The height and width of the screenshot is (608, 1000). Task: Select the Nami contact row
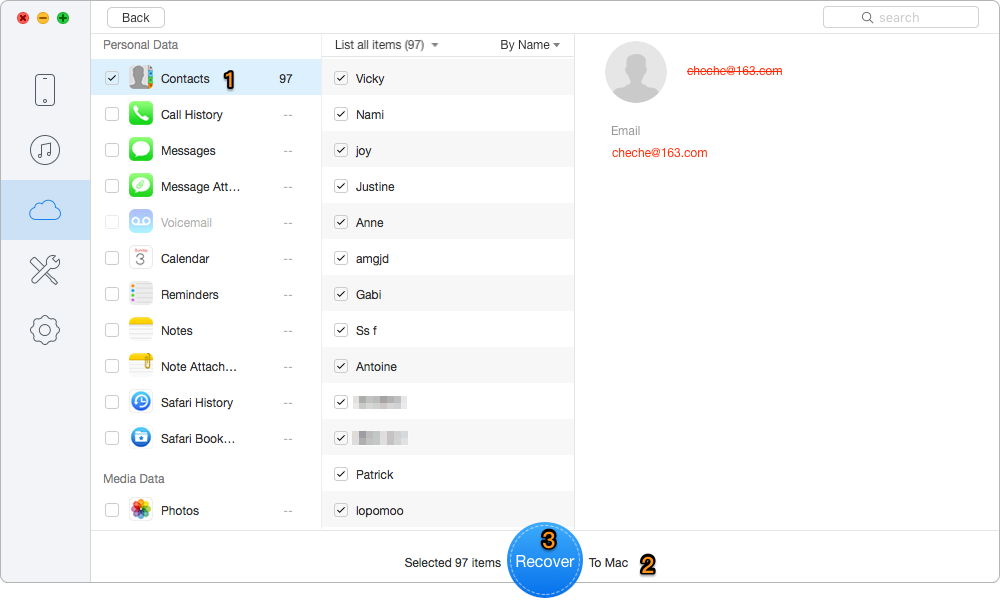point(448,114)
